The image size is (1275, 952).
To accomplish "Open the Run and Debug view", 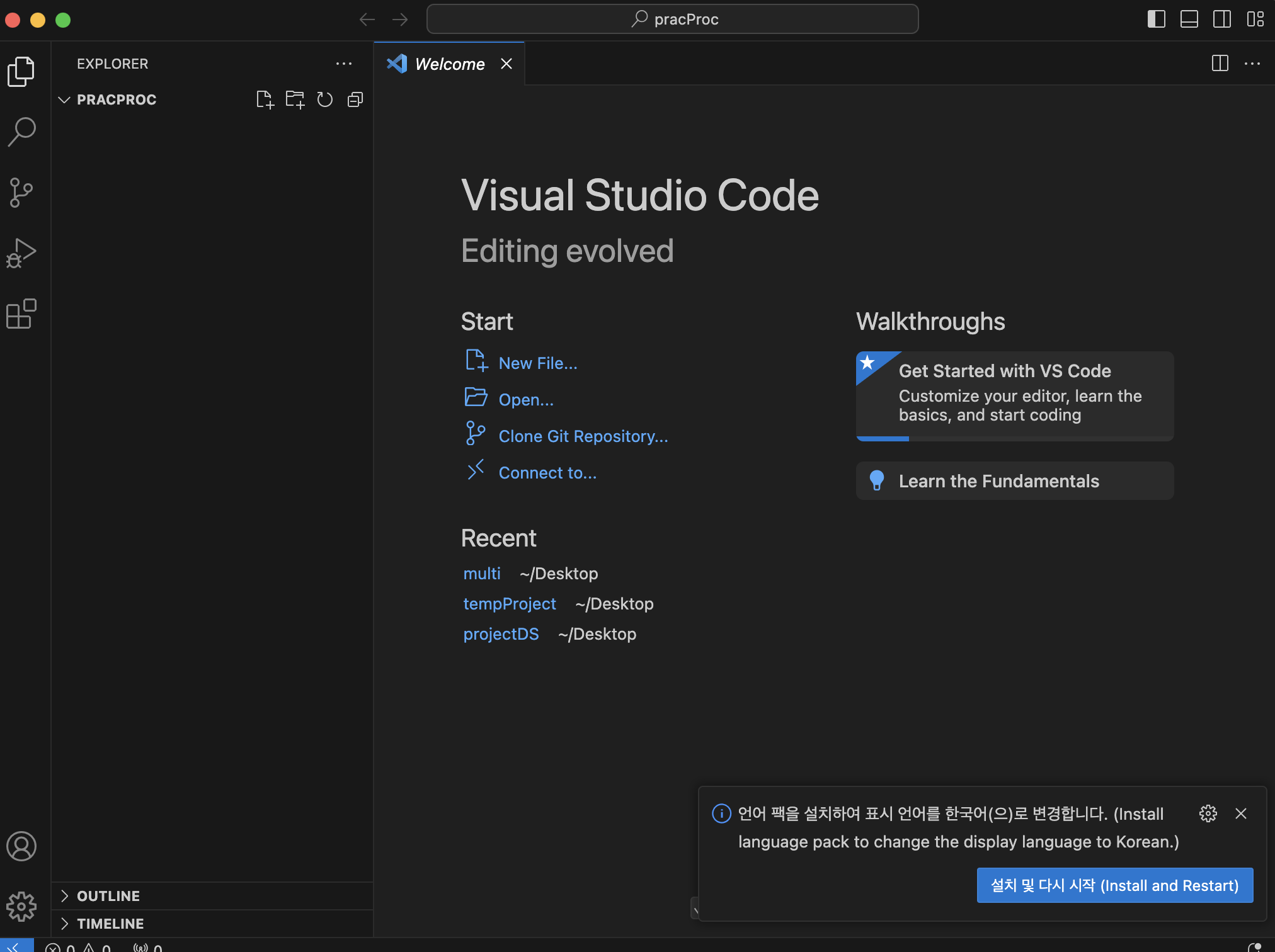I will pos(22,253).
